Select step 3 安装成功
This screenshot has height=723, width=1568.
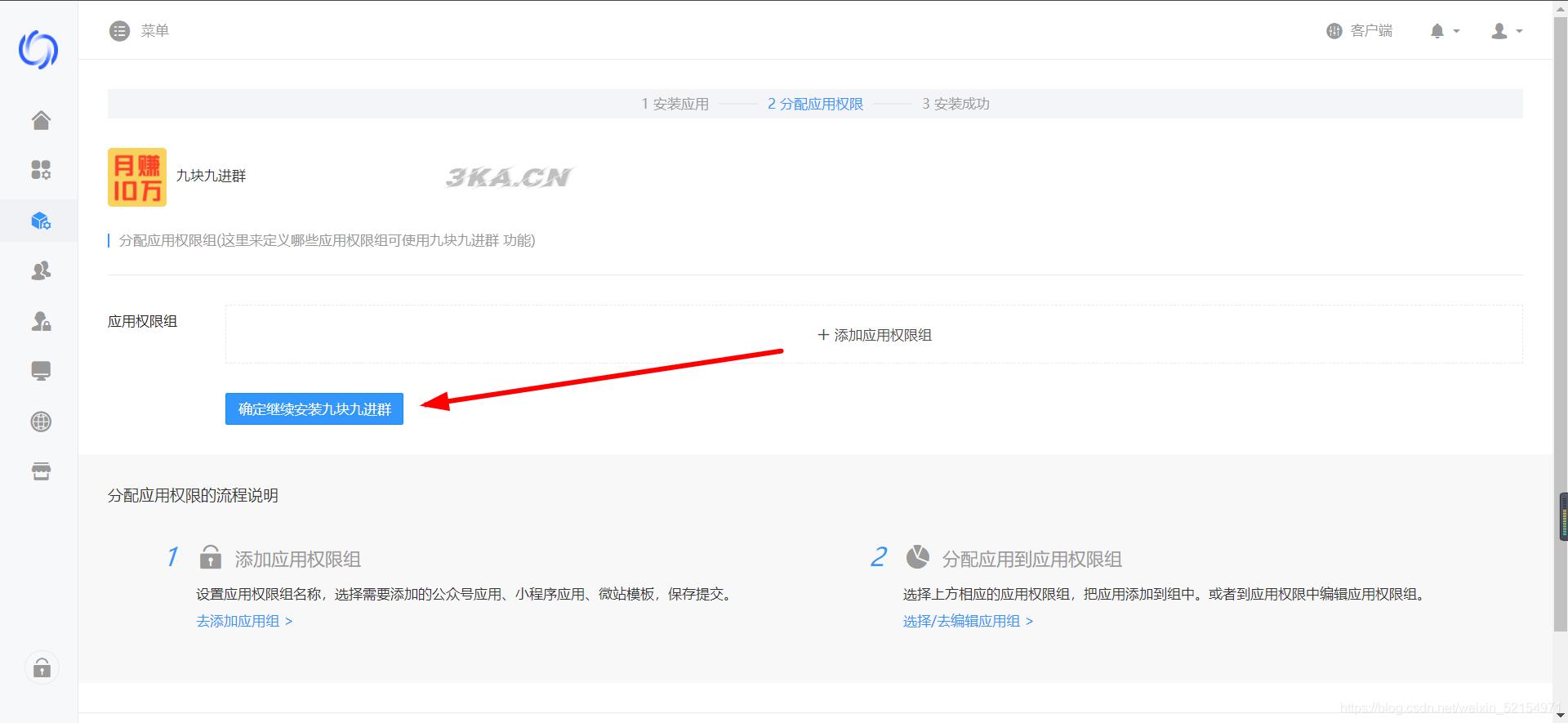point(955,104)
